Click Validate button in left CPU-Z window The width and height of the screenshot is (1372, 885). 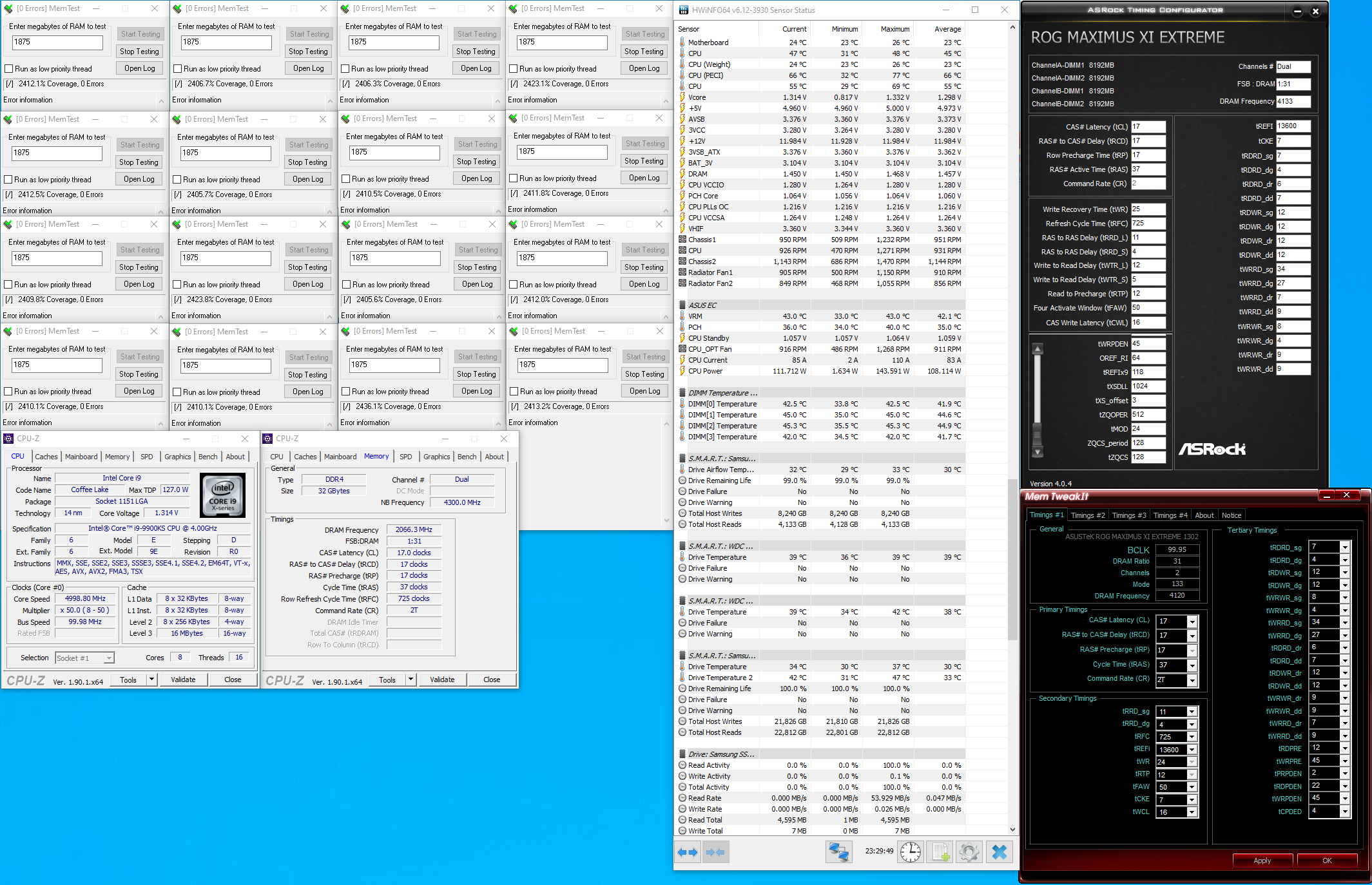[x=183, y=680]
